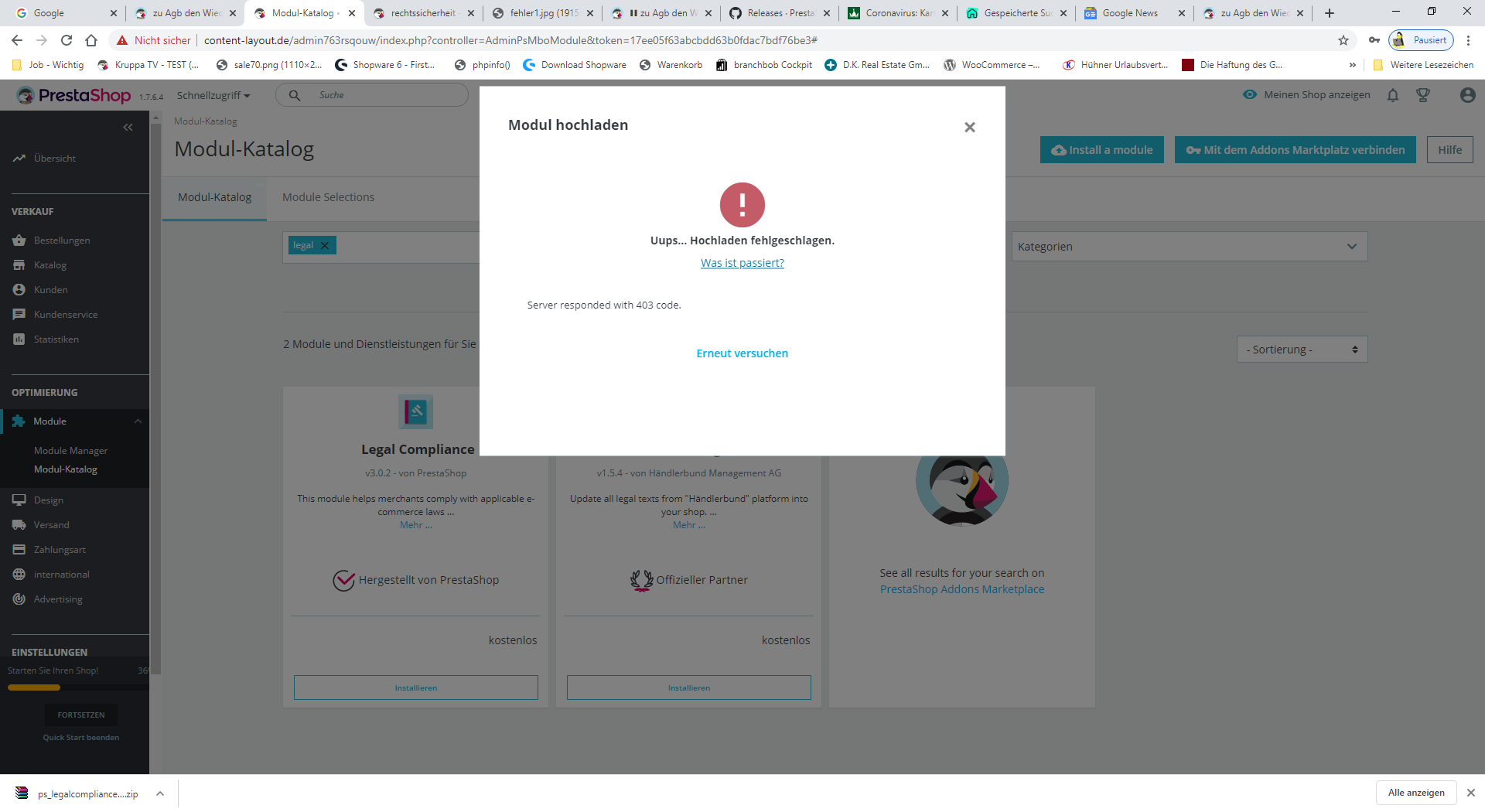Click the FORTSETZEN button
Image resolution: width=1485 pixels, height=812 pixels.
click(81, 715)
